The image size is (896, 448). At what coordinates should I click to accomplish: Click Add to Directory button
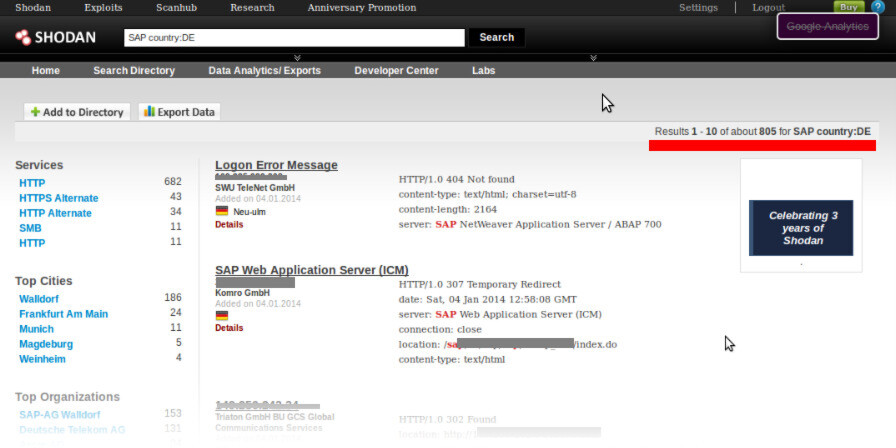[x=77, y=112]
